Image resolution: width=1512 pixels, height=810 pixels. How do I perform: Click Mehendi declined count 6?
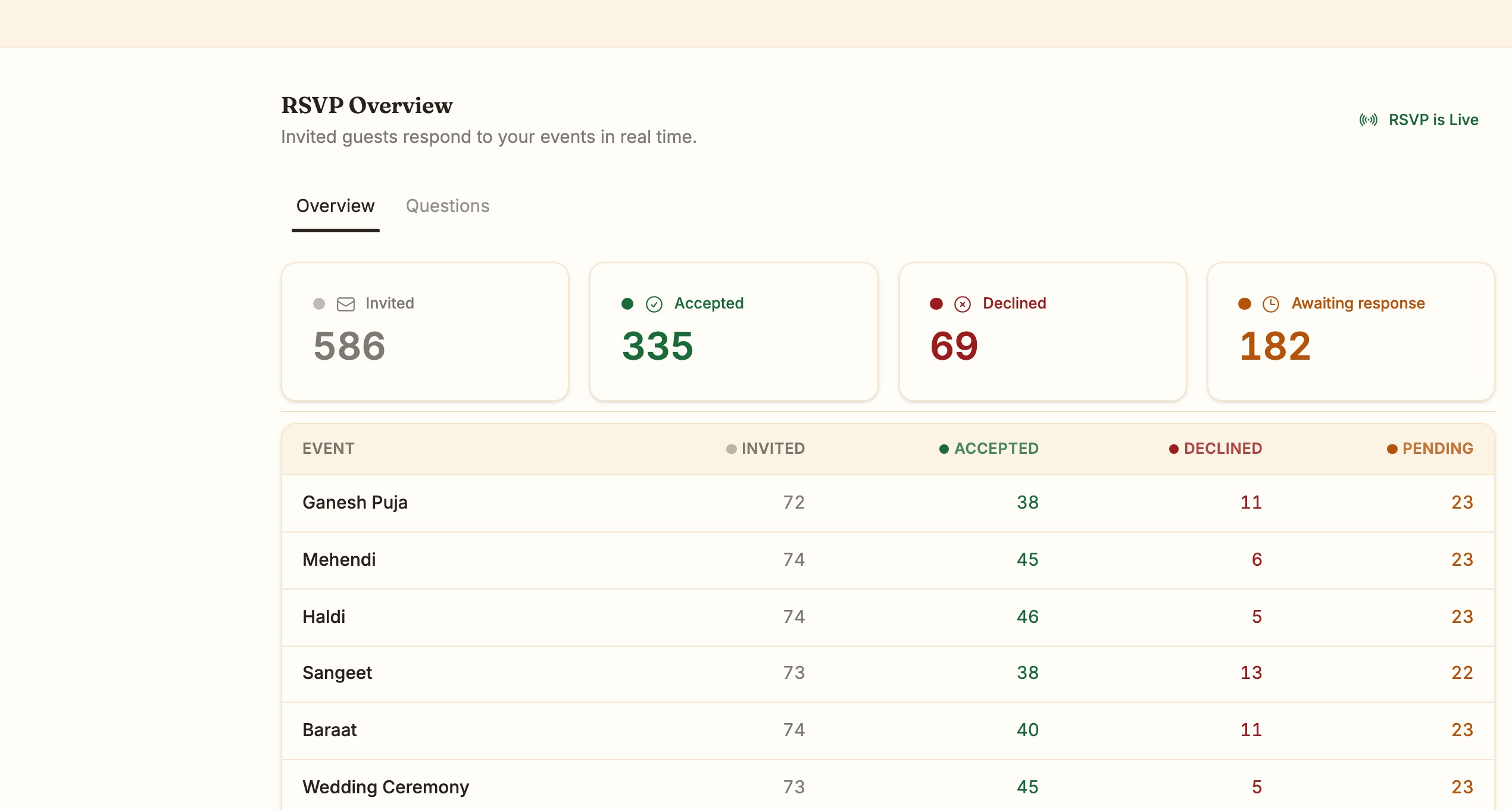point(1257,560)
